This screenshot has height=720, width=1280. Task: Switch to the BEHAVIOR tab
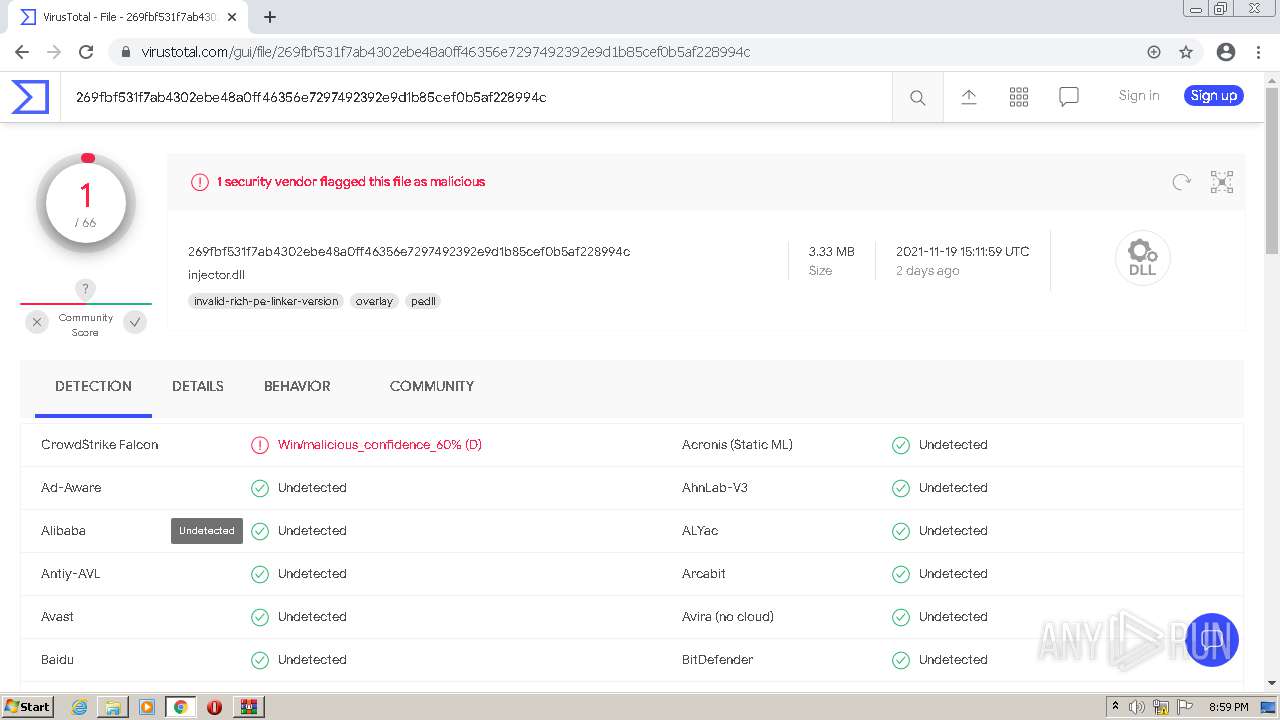[297, 386]
